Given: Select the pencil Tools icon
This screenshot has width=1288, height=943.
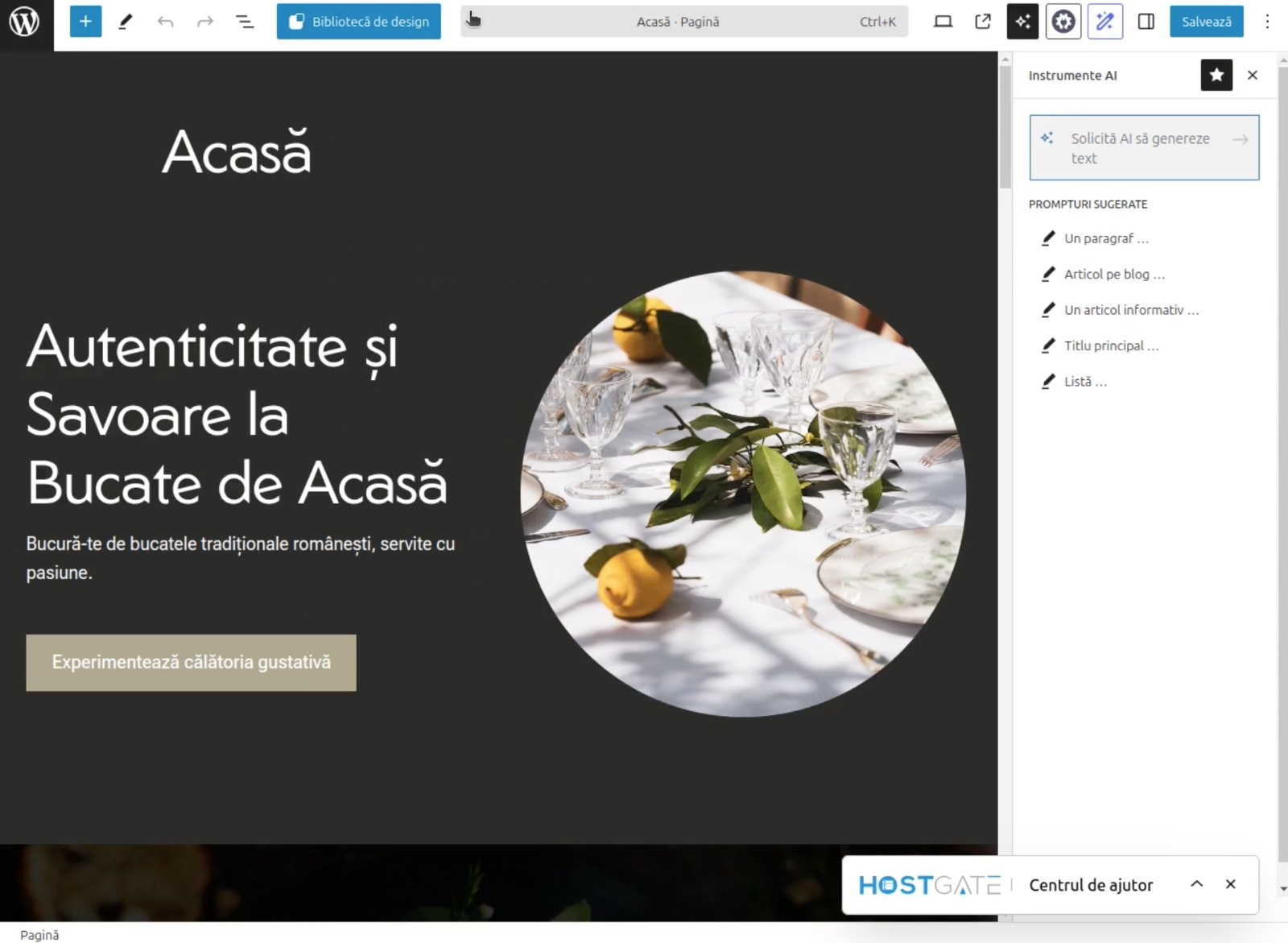Looking at the screenshot, I should 126,22.
